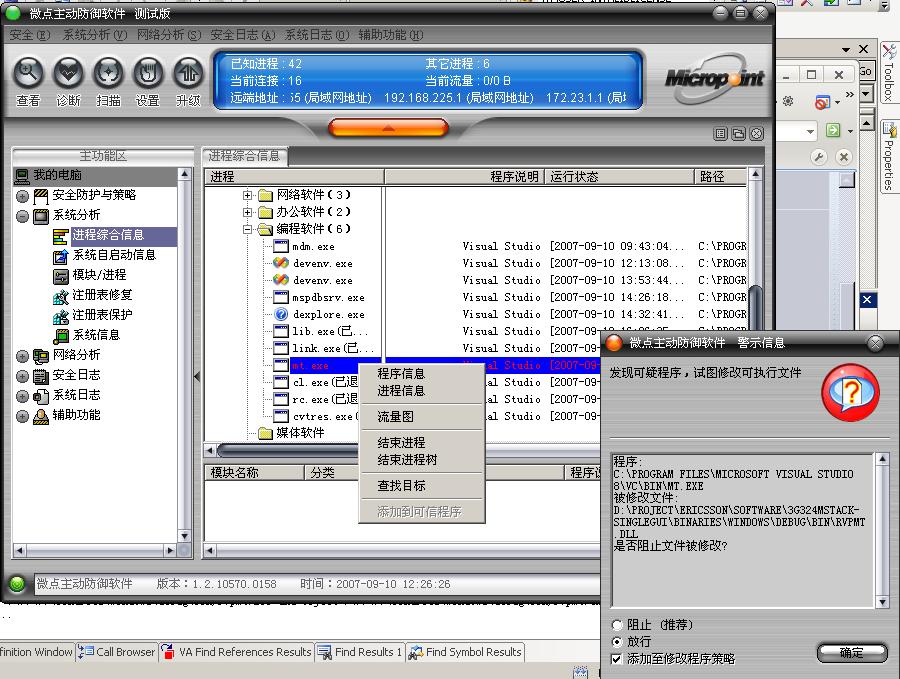Image resolution: width=900 pixels, height=679 pixels.
Task: Click the dexplore.exe help icon
Action: point(281,314)
